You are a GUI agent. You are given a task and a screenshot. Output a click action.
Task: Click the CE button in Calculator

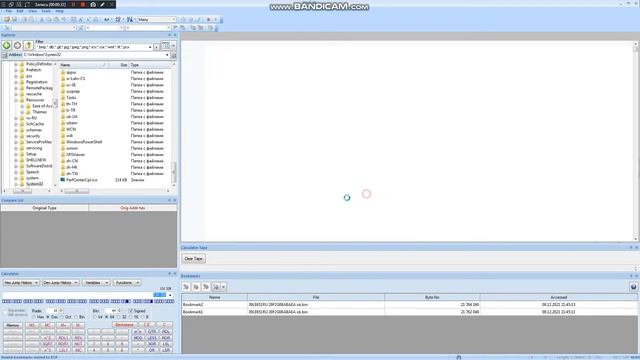147,325
